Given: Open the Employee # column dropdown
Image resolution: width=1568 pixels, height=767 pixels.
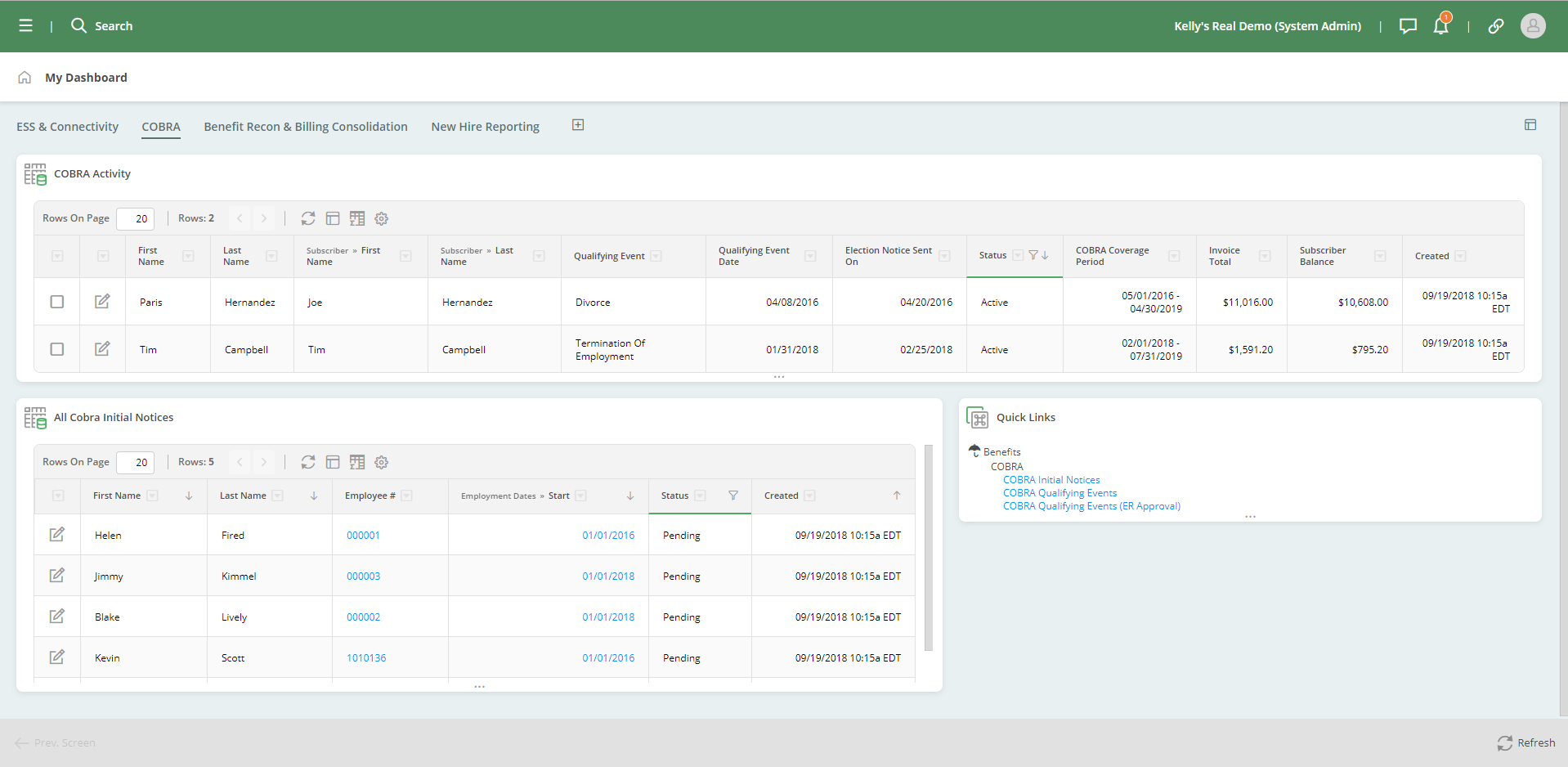Looking at the screenshot, I should click(407, 496).
